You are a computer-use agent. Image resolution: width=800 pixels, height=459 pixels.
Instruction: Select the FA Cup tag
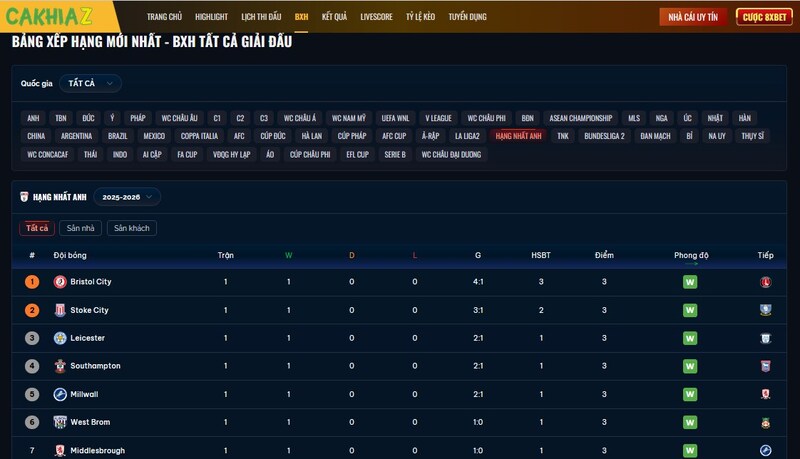[x=187, y=155]
